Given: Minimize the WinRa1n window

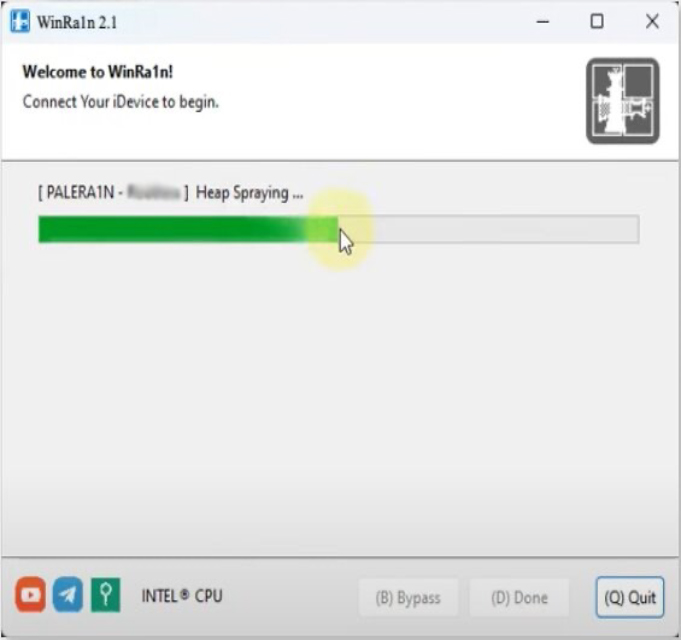Looking at the screenshot, I should [x=543, y=21].
